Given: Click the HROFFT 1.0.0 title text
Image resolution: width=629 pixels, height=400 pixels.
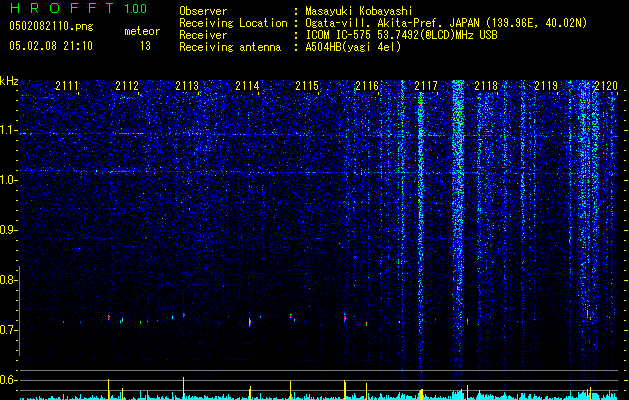Looking at the screenshot, I should [78, 8].
